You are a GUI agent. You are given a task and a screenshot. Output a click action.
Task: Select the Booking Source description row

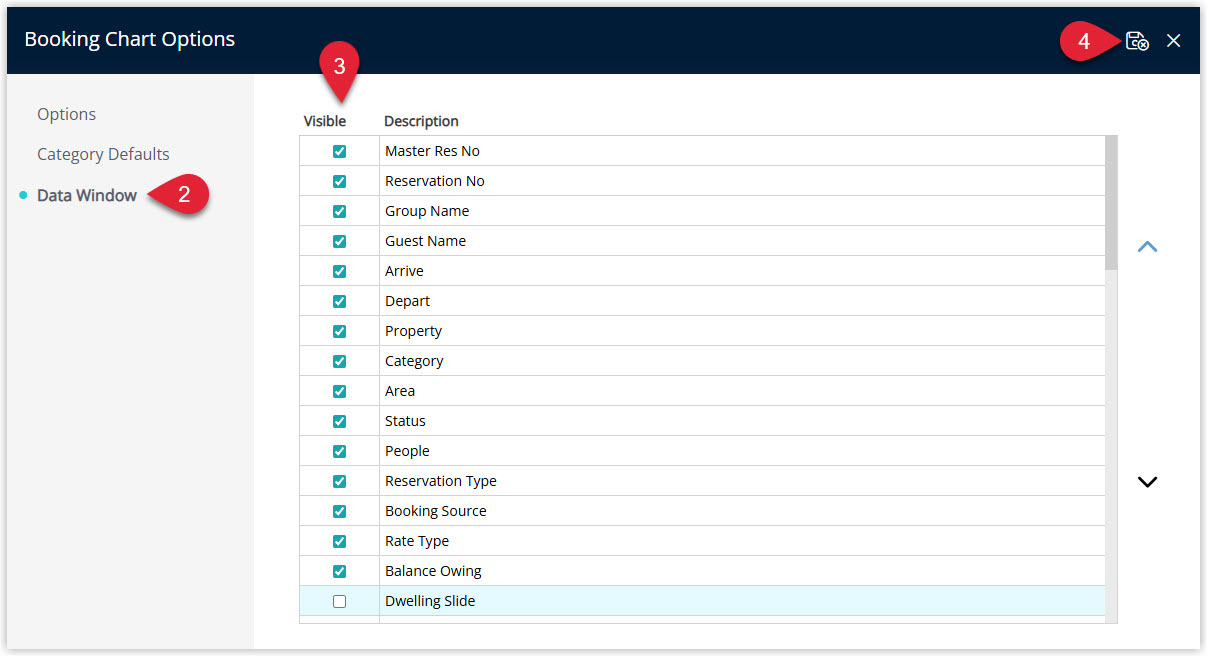pyautogui.click(x=742, y=511)
